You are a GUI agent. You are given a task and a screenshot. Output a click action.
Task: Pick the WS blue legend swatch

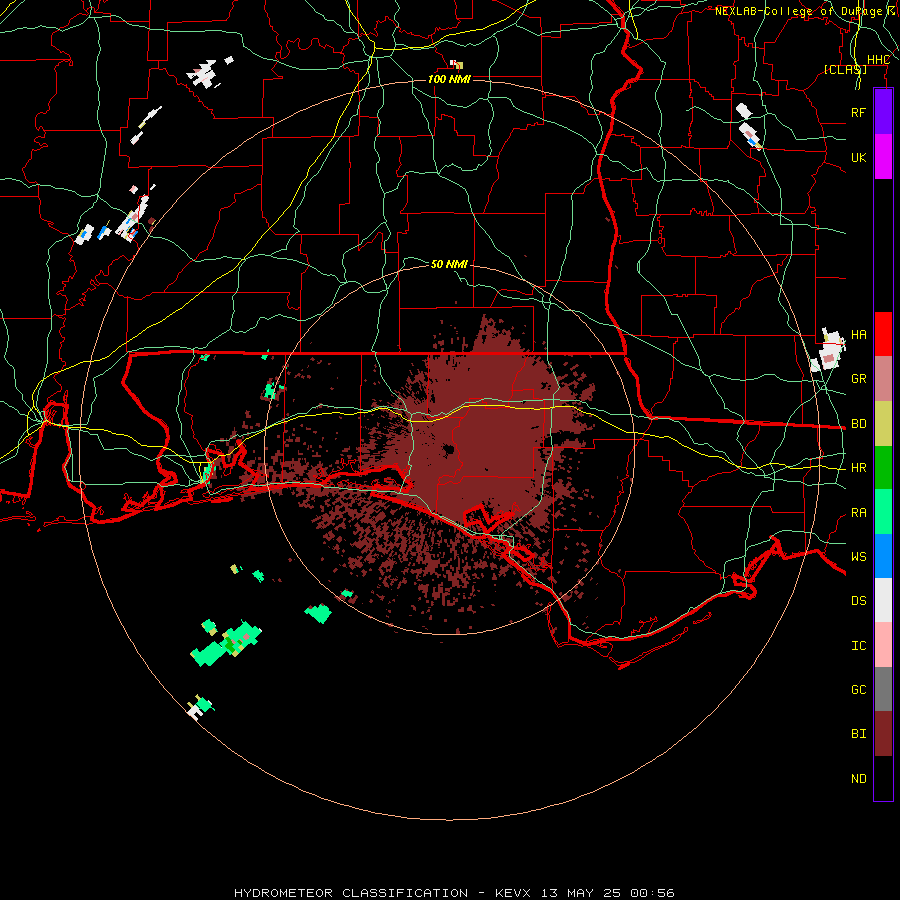coord(883,556)
